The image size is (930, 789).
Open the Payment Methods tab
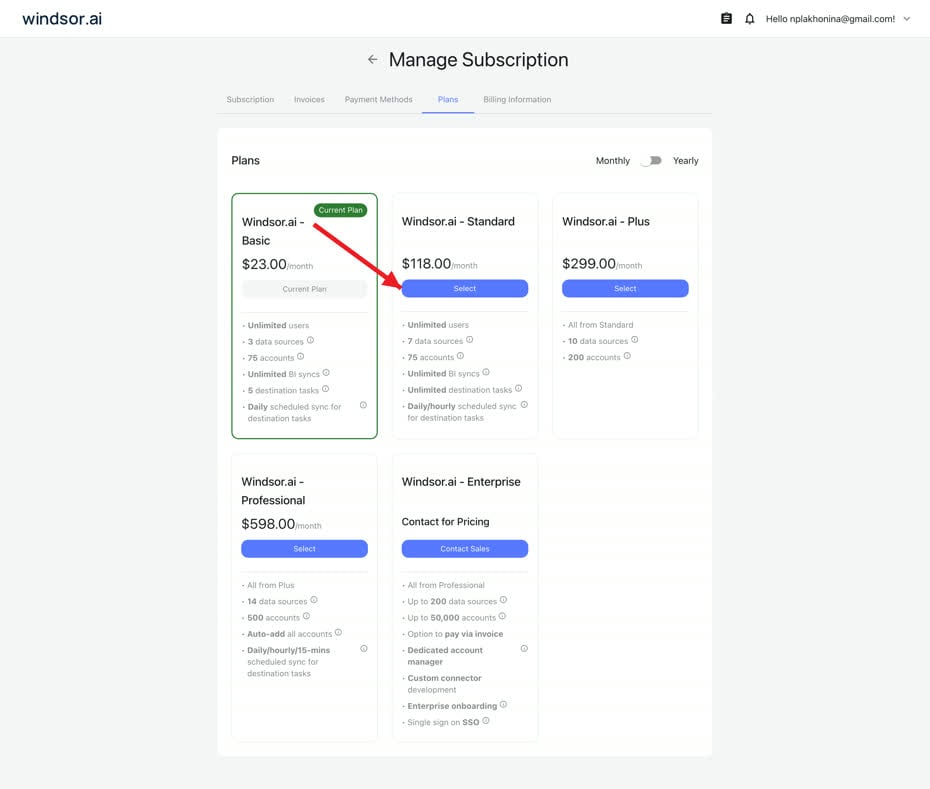[x=378, y=100]
